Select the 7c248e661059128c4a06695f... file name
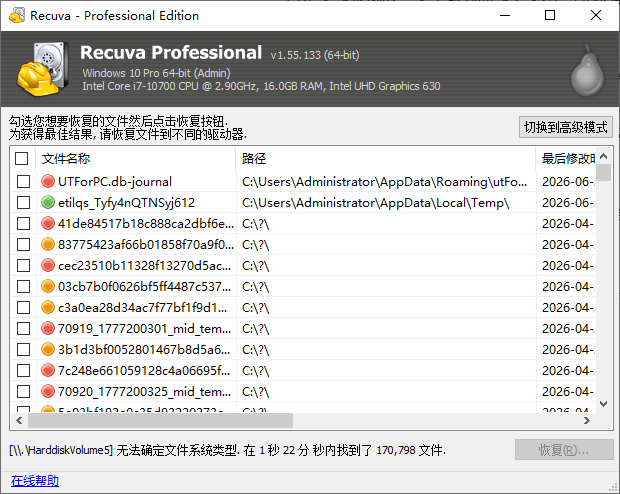The height and width of the screenshot is (494, 620). (144, 370)
